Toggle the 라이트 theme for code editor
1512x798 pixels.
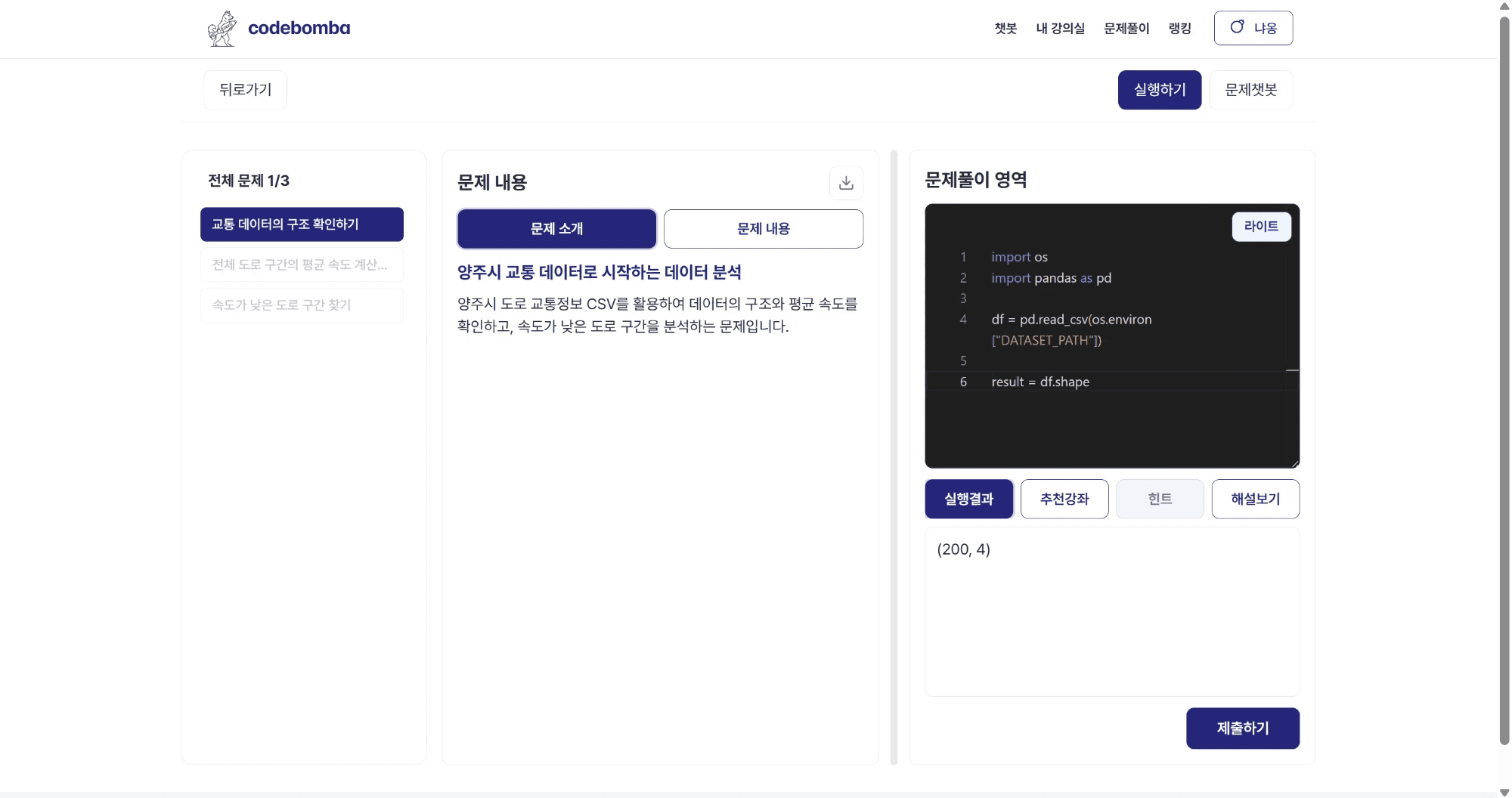click(x=1261, y=227)
